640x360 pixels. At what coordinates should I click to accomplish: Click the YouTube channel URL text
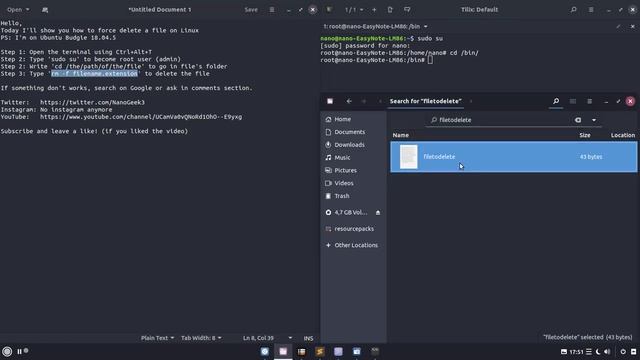[141, 117]
